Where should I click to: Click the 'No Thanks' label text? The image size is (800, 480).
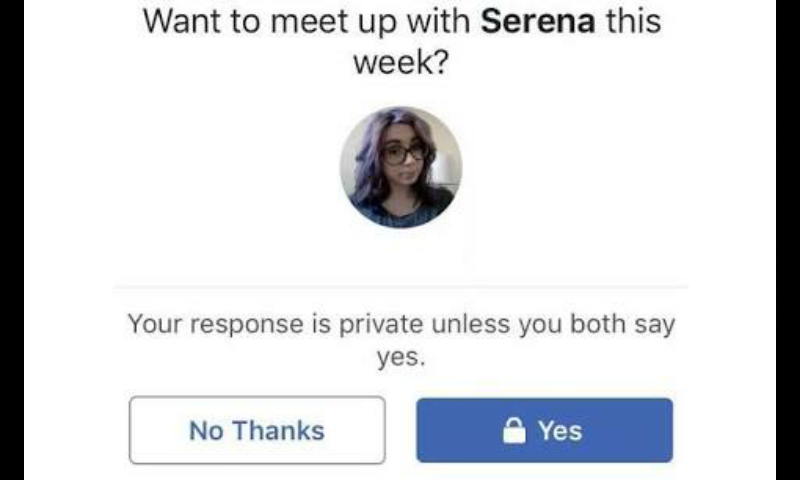click(x=257, y=431)
